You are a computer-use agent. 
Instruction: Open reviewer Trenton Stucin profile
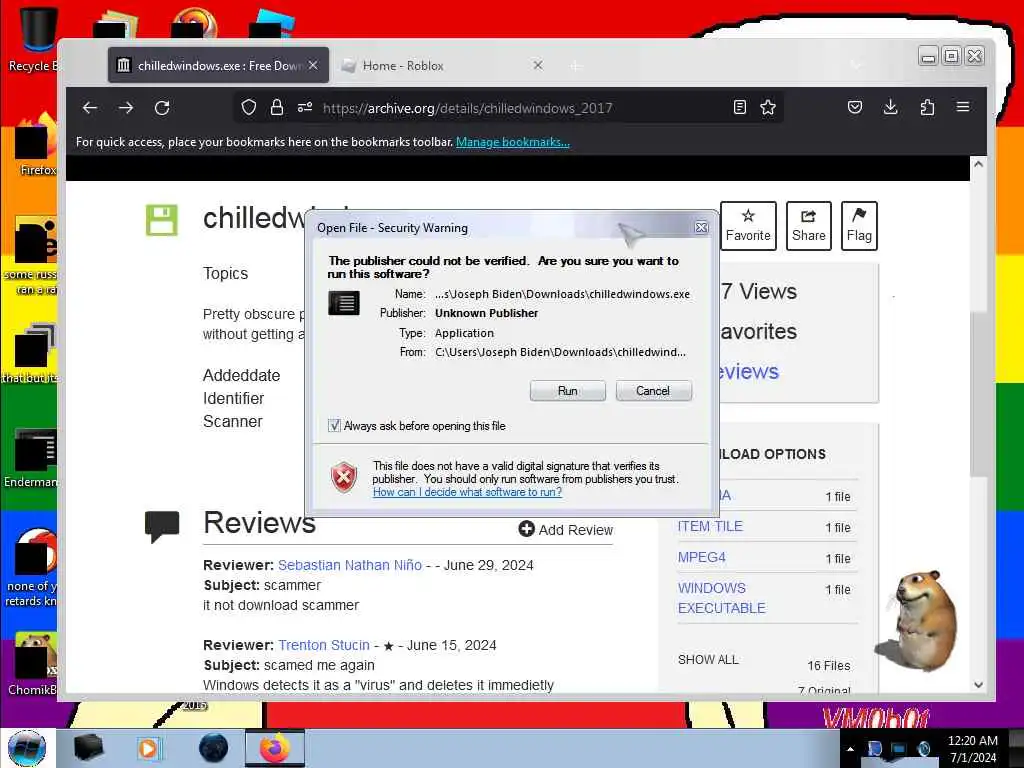324,645
